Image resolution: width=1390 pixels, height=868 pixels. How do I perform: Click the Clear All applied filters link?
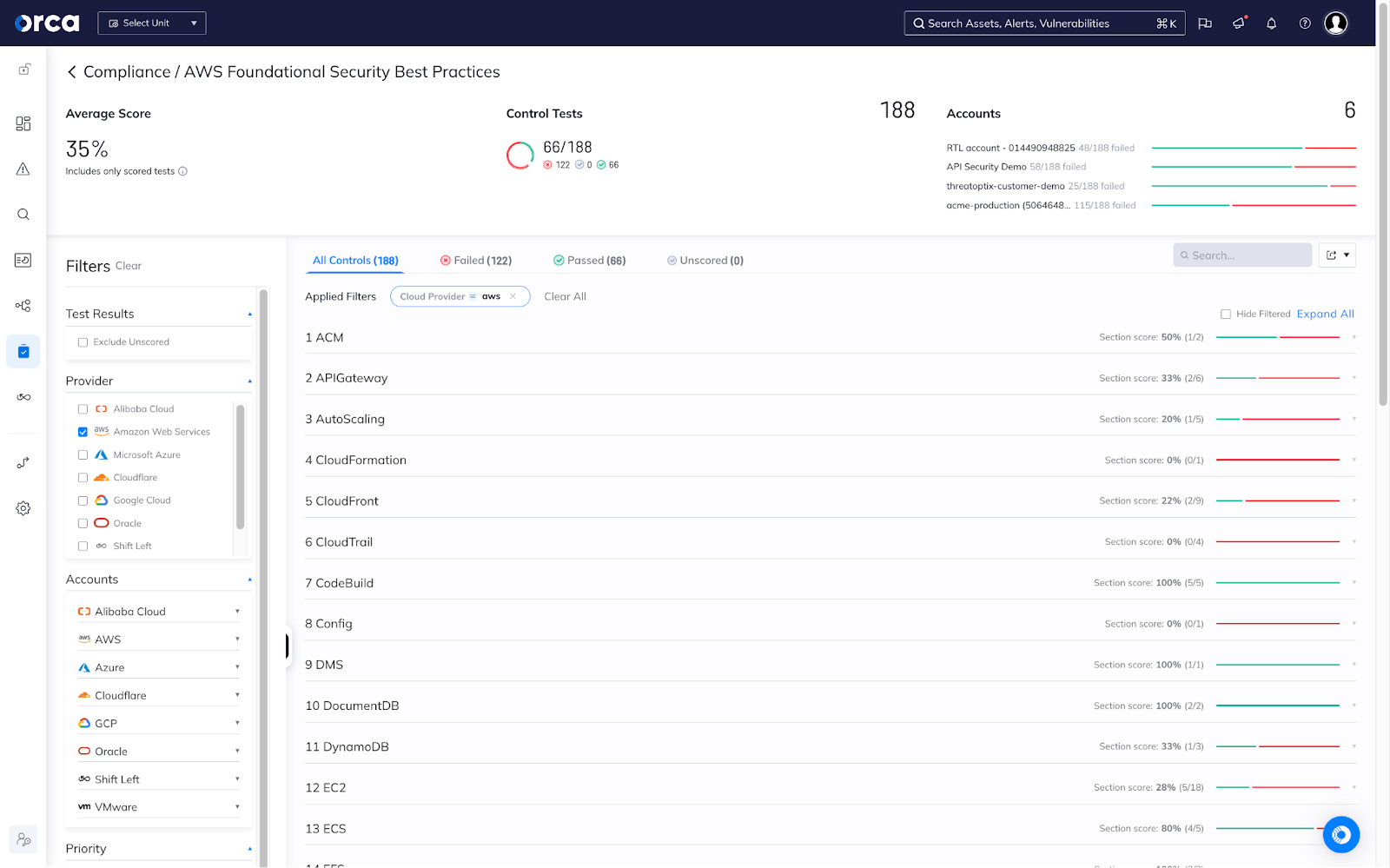click(564, 296)
